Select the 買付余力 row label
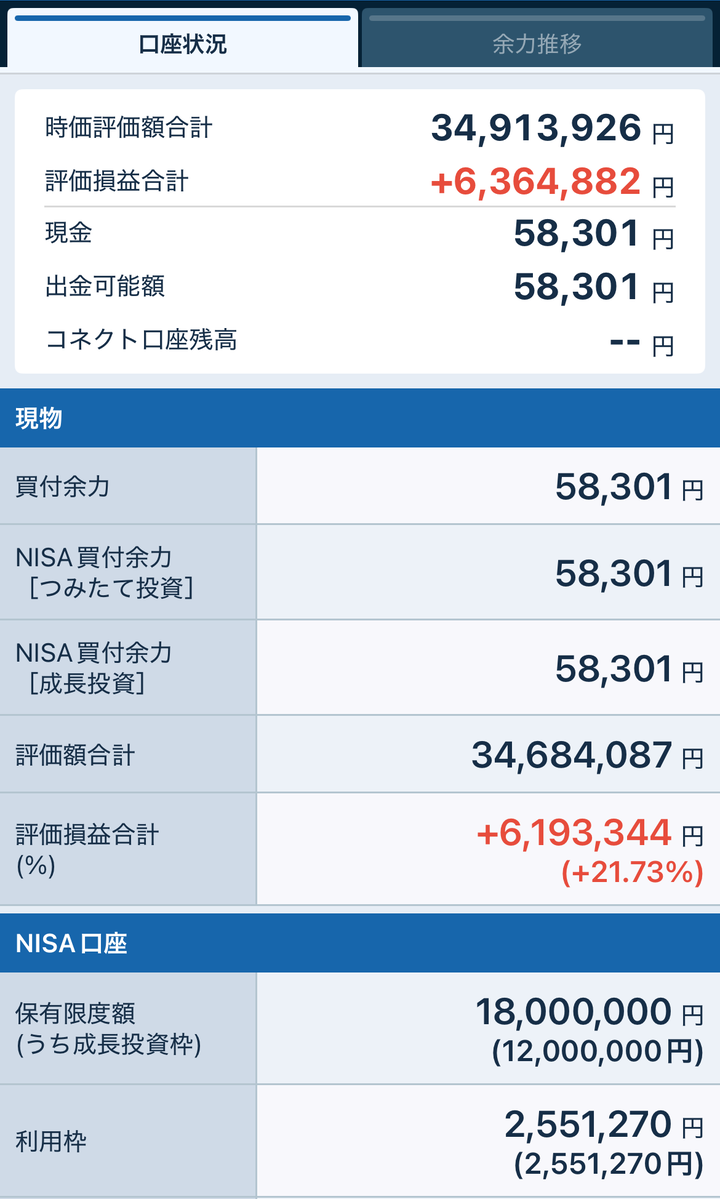This screenshot has height=1199, width=720. click(x=63, y=486)
